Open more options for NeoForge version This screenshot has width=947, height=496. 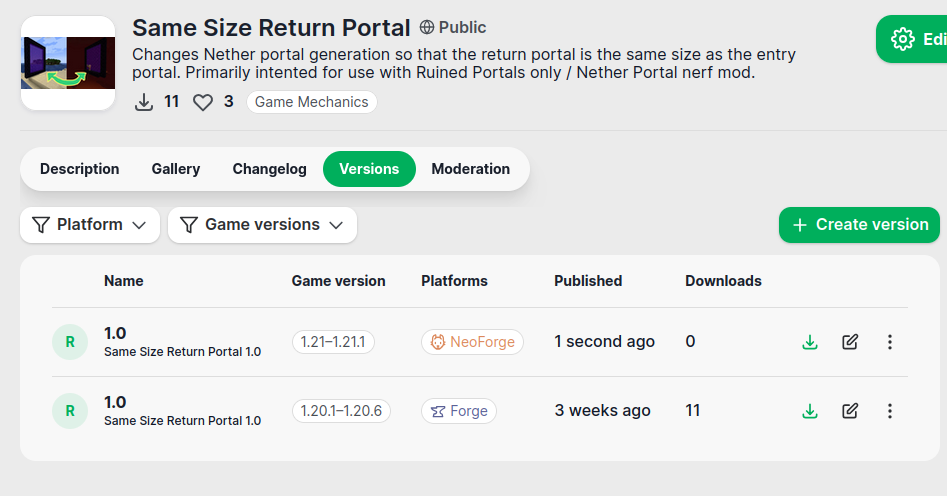(x=890, y=342)
